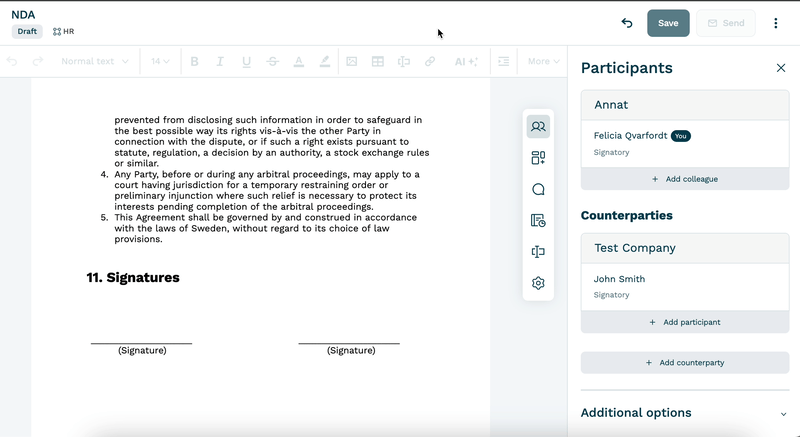Open the comments sidebar icon
This screenshot has height=437, width=800.
538,189
